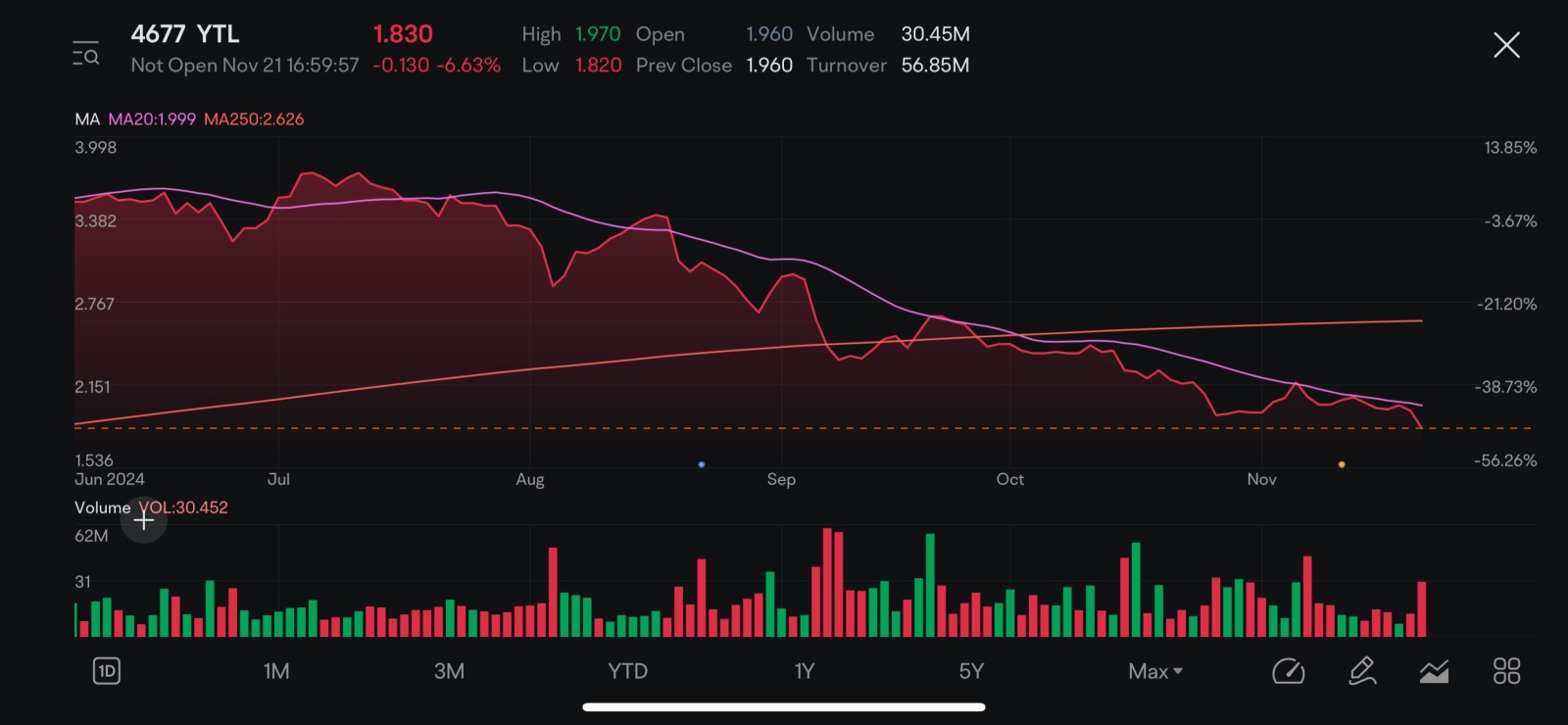Tap the 1.830 current price
The height and width of the screenshot is (725, 1568).
(403, 34)
